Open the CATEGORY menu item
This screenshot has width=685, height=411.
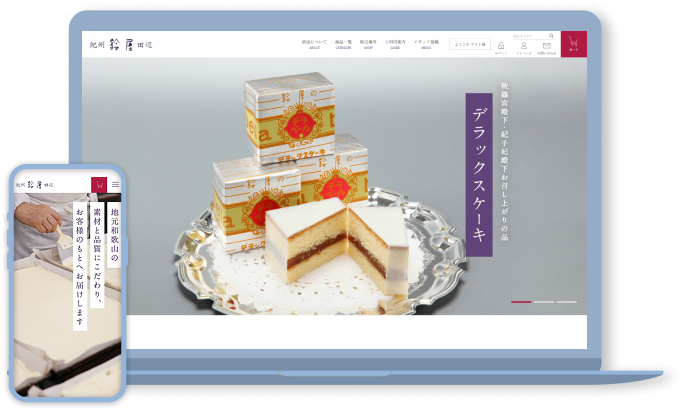click(343, 44)
